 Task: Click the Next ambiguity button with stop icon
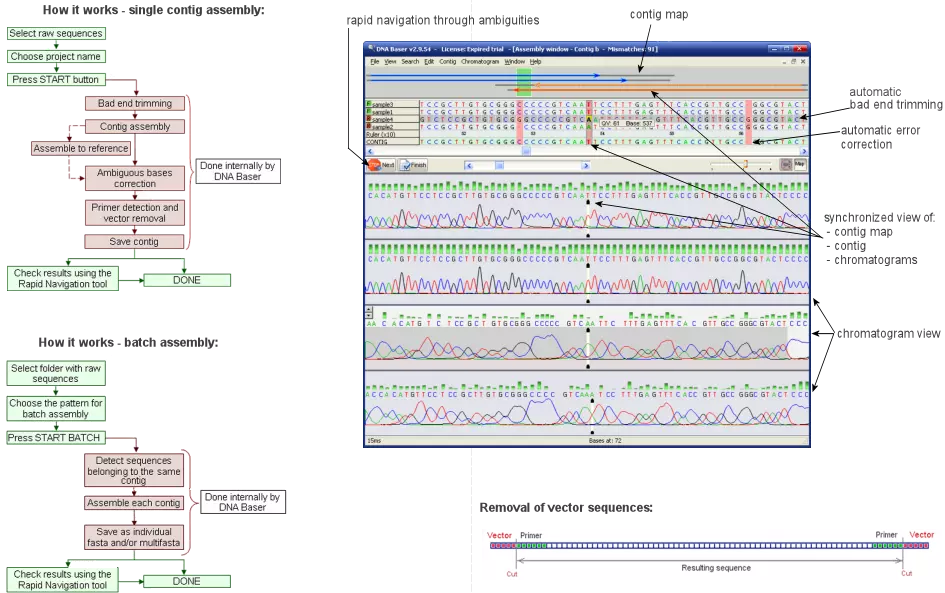[381, 165]
